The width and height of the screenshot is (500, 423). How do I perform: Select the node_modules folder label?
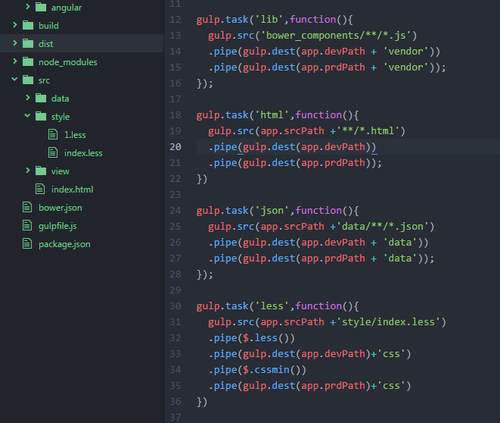68,62
